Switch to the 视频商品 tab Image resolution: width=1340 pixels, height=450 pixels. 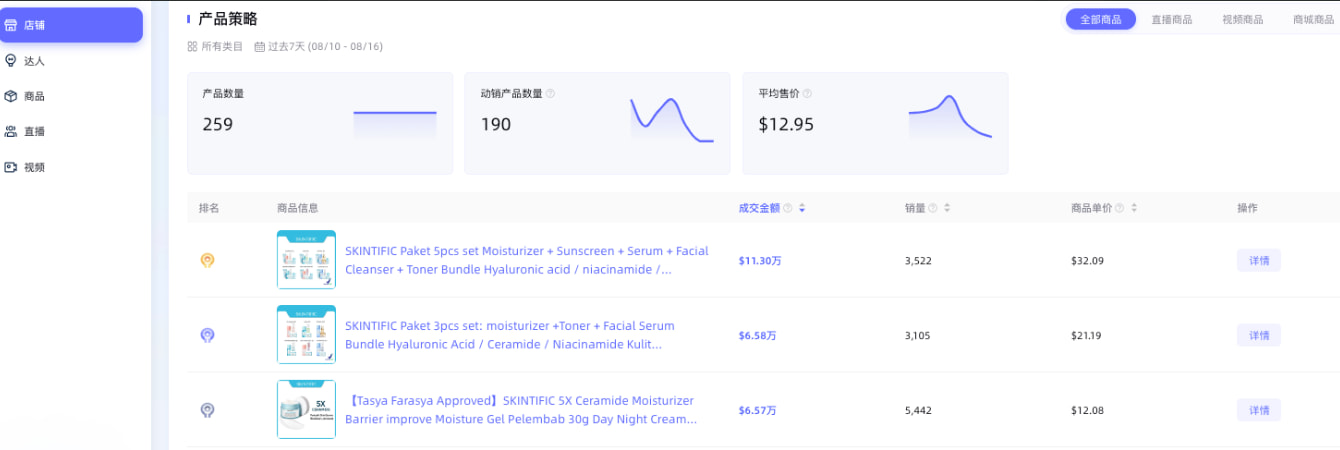point(1242,19)
